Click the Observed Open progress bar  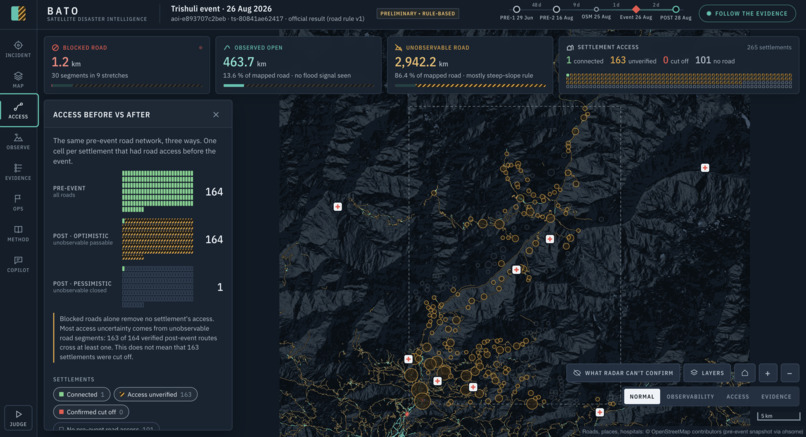pyautogui.click(x=298, y=85)
